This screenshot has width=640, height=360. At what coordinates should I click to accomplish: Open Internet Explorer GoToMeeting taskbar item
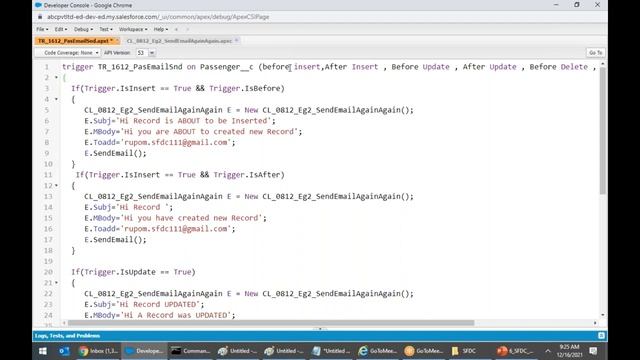[377, 351]
